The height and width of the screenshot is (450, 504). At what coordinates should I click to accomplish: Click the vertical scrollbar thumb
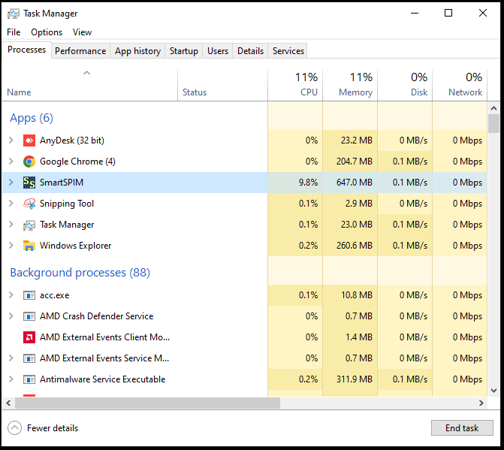(494, 124)
